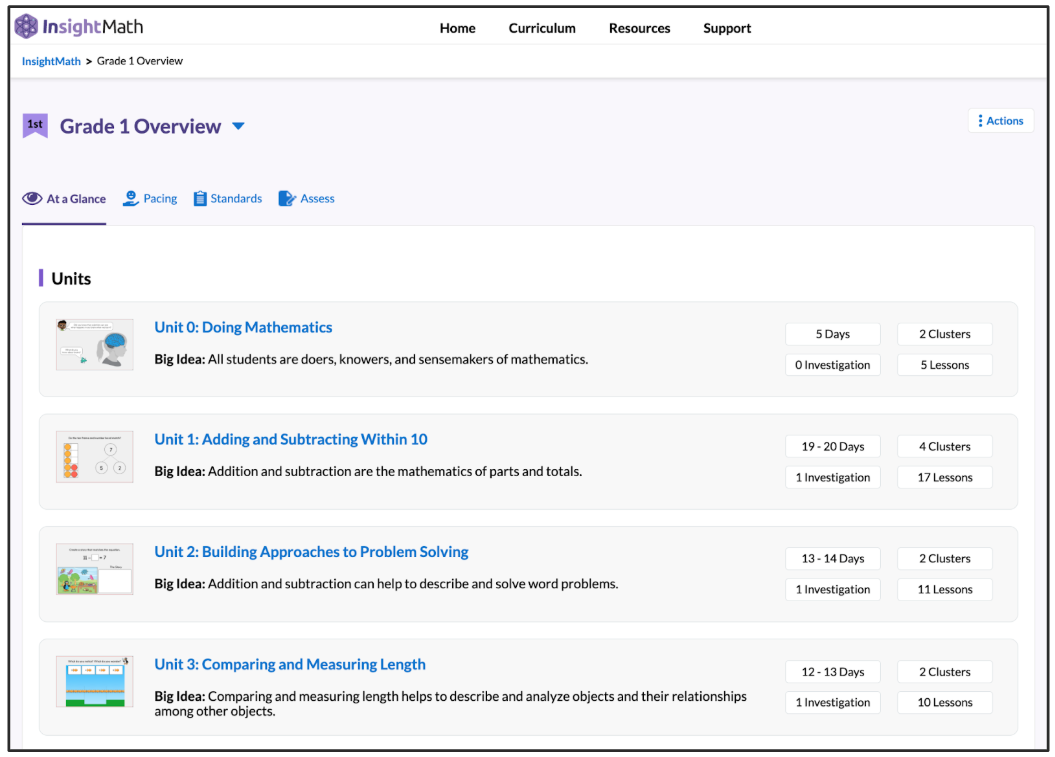Click the Standards clipboard icon
Image resolution: width=1055 pixels, height=757 pixels.
tap(200, 199)
